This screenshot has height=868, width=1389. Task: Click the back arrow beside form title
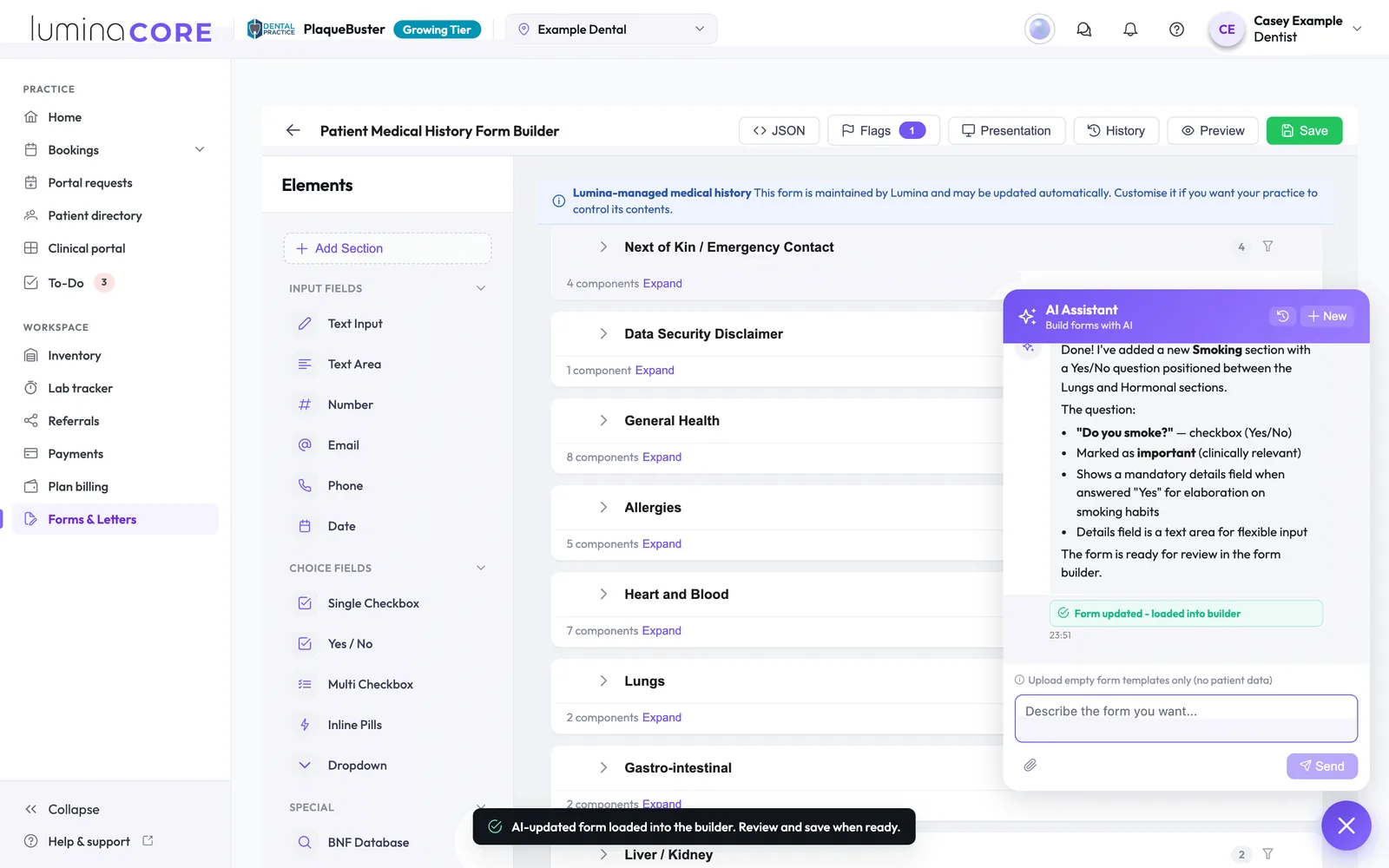293,130
